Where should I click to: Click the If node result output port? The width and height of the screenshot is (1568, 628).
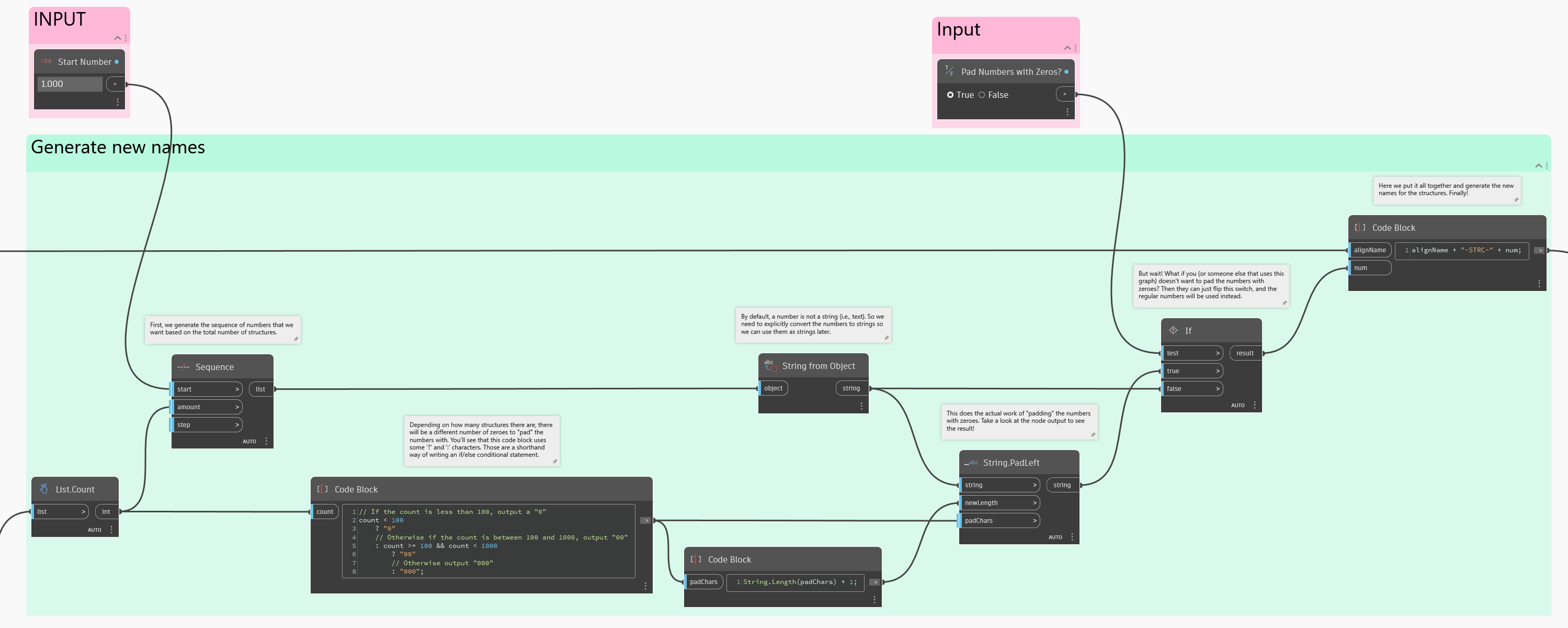[x=1245, y=353]
